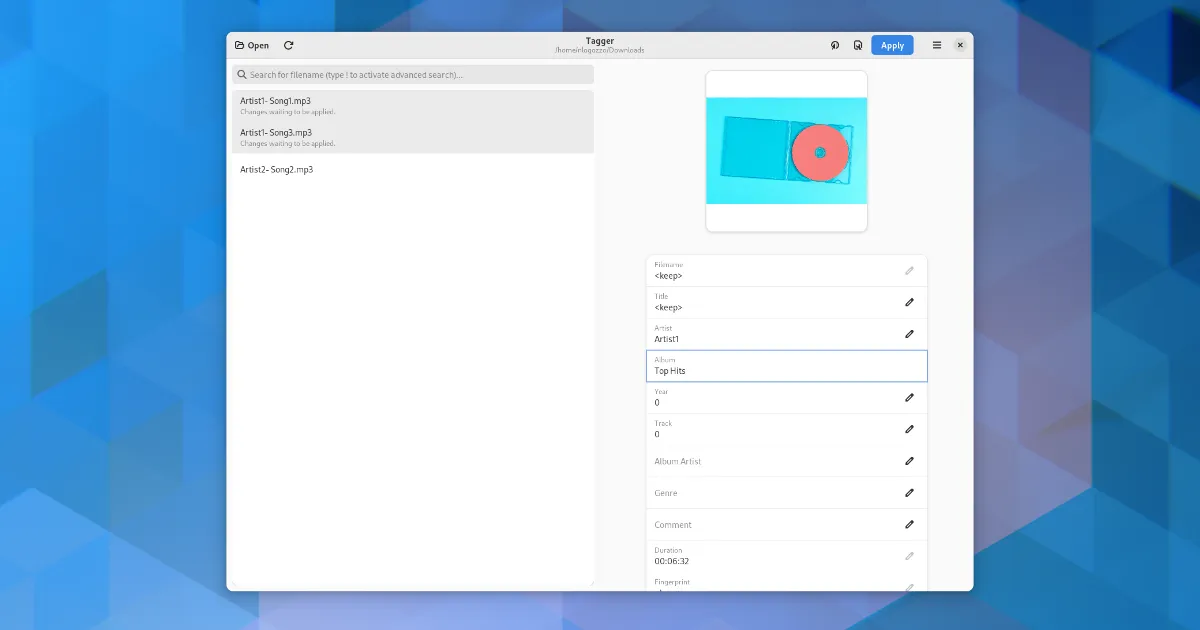1200x630 pixels.
Task: Edit Comment using its pencil icon
Action: 909,524
